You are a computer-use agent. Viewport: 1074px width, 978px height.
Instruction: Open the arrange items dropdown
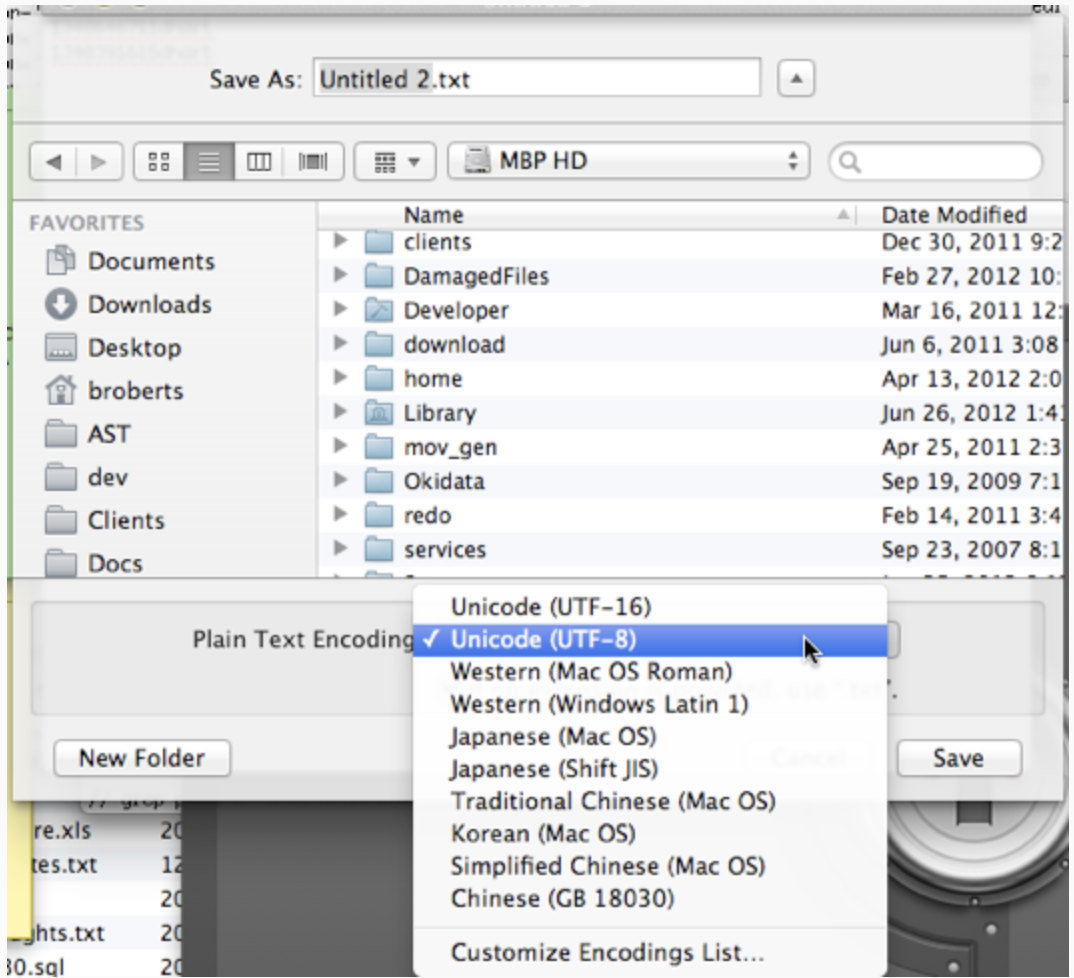tap(395, 162)
